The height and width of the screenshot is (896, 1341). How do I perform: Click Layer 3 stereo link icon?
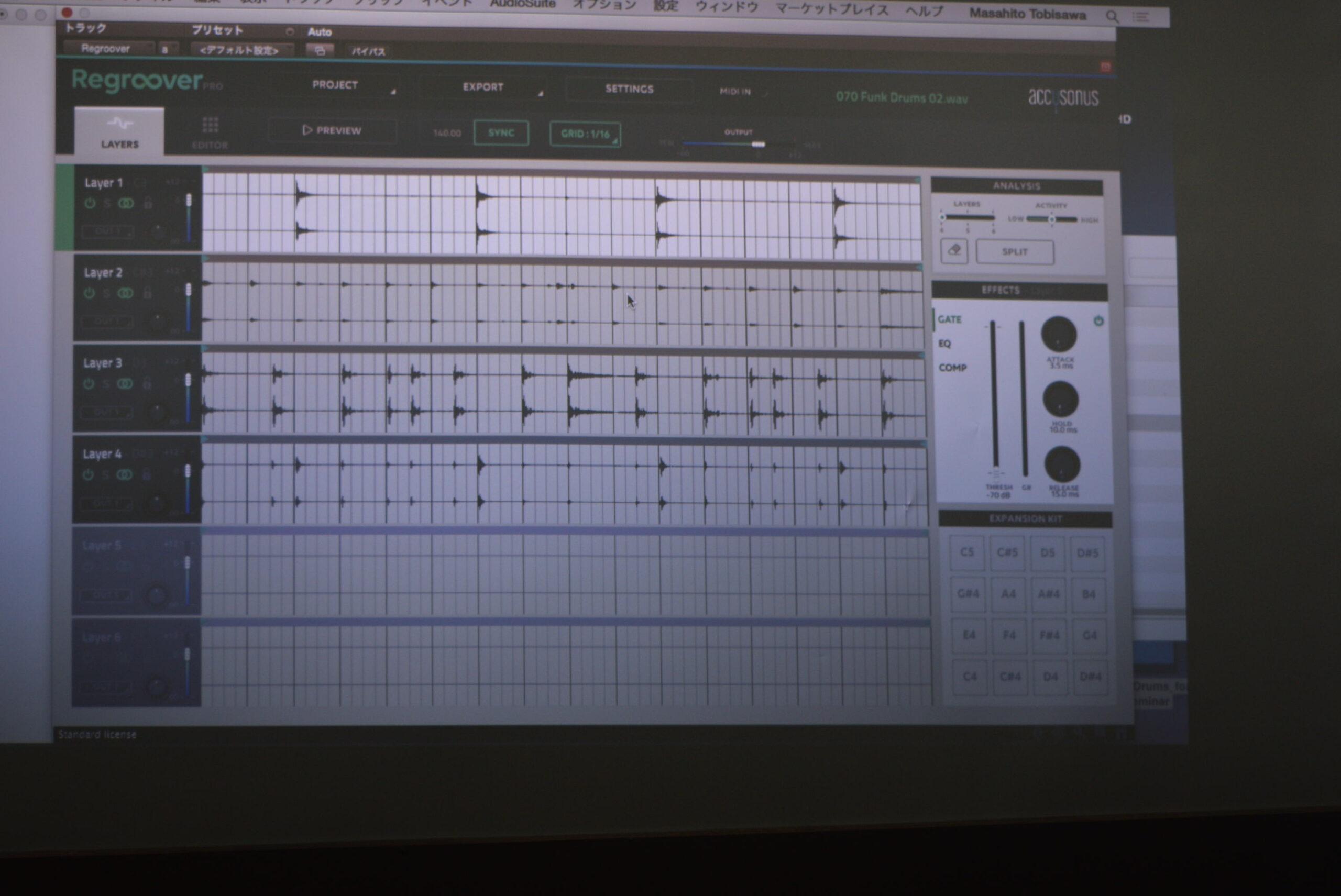(125, 384)
